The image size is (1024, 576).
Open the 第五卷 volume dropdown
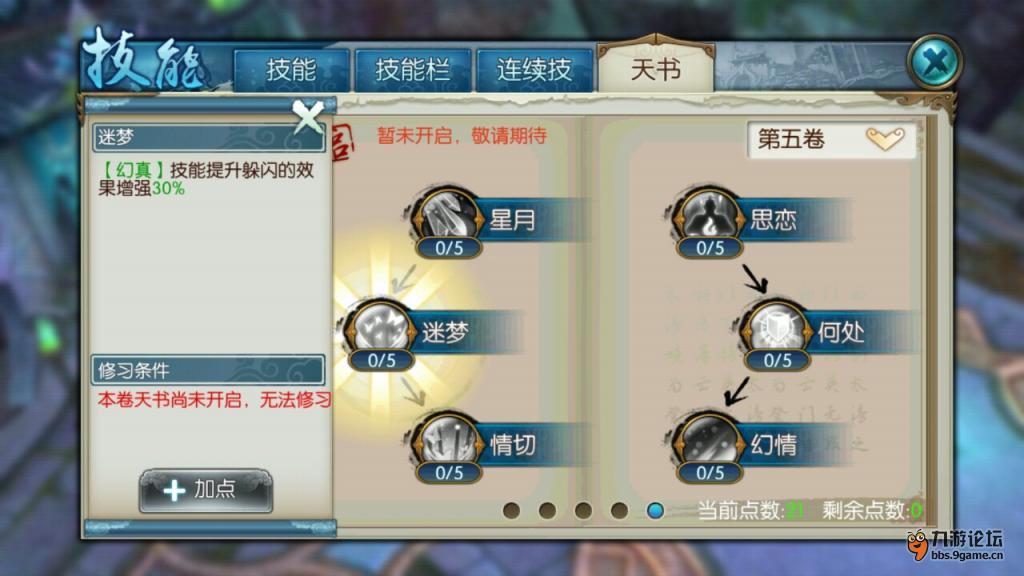[x=832, y=139]
